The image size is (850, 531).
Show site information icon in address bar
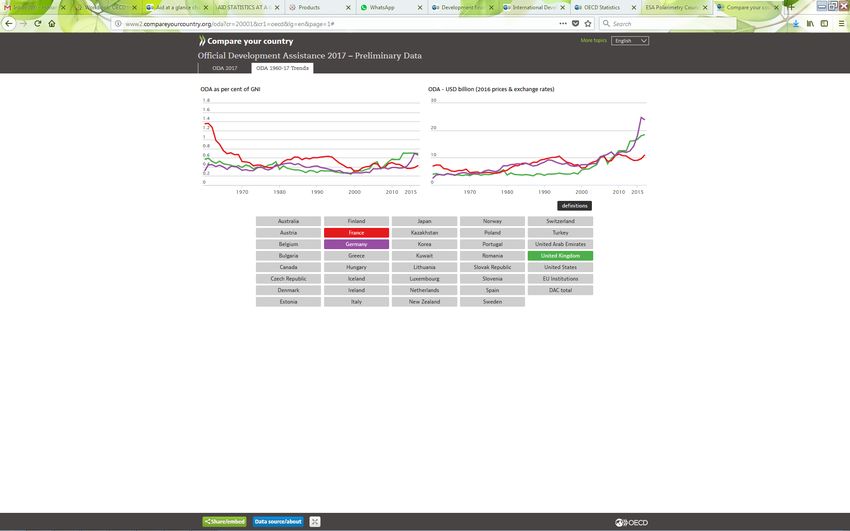[118, 23]
